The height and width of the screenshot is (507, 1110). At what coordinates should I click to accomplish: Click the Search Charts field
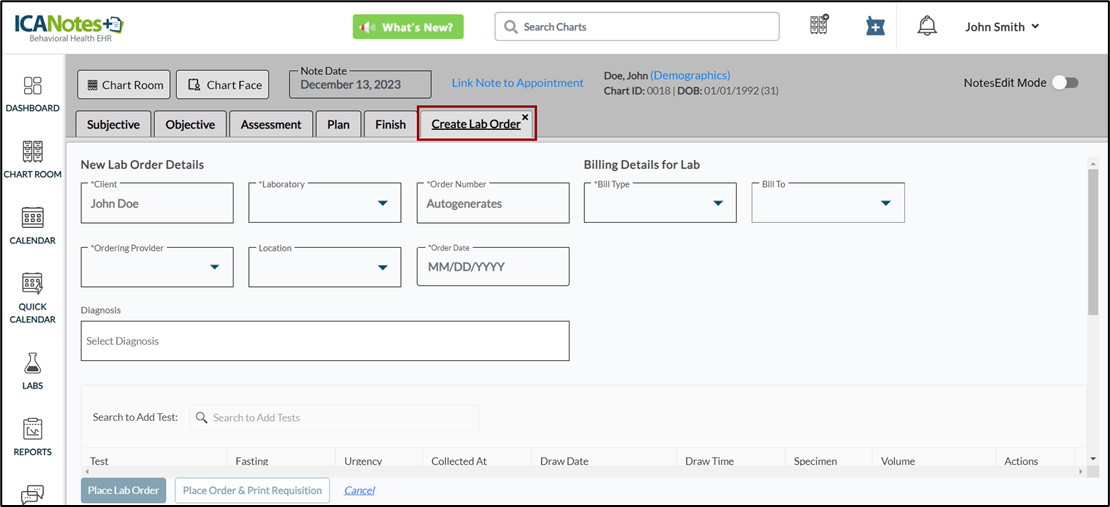coord(637,27)
